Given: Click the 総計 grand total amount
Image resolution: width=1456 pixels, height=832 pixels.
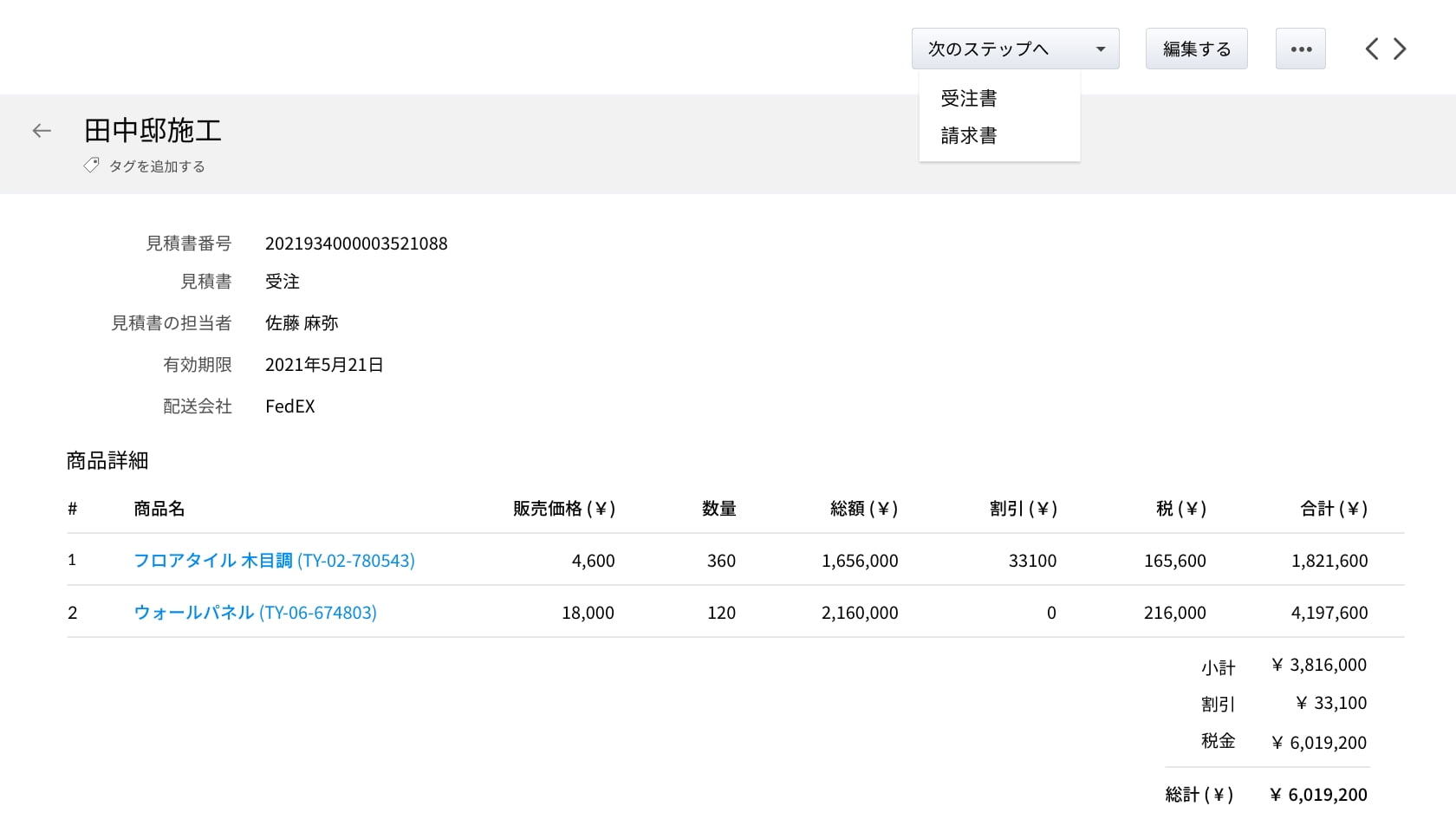Looking at the screenshot, I should pyautogui.click(x=1319, y=795).
